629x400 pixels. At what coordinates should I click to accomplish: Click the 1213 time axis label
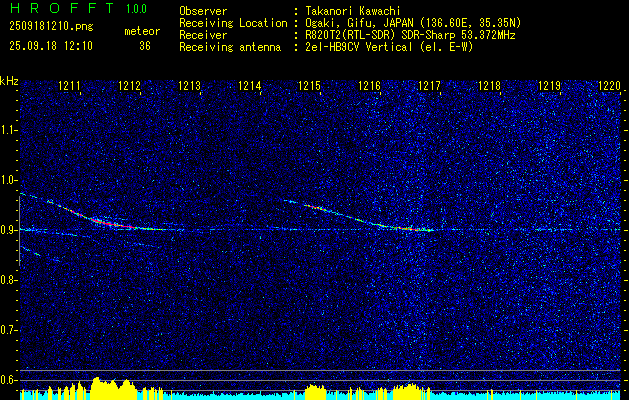point(189,86)
